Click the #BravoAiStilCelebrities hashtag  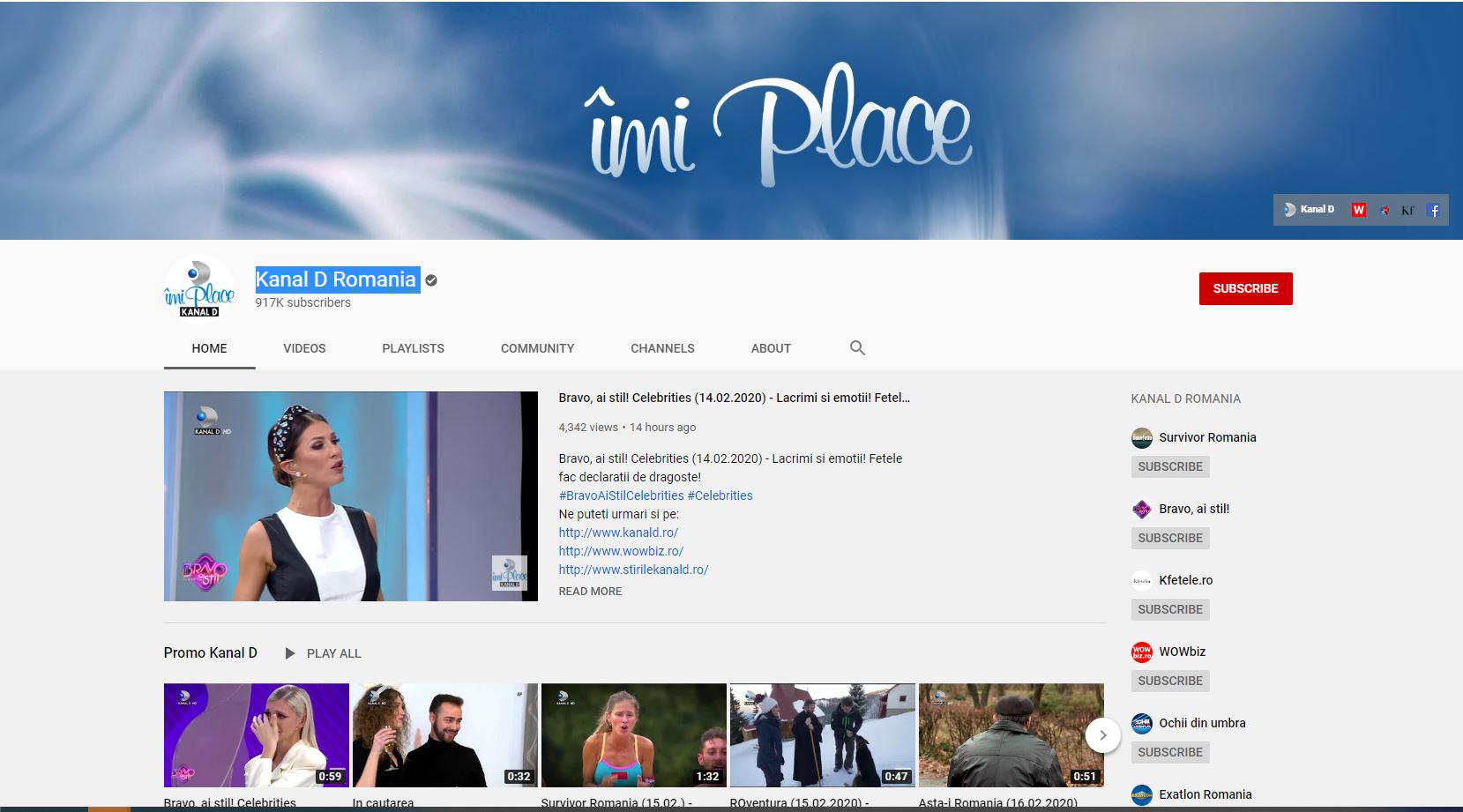621,495
